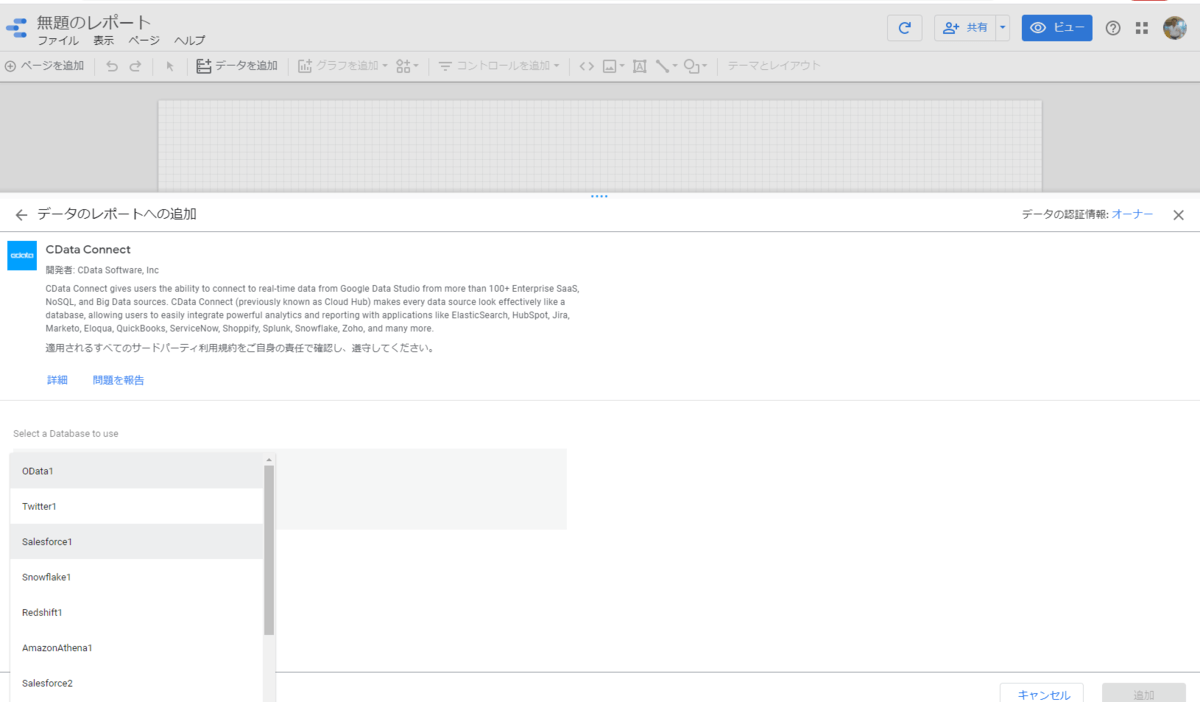Open the Google apps grid icon

[1142, 28]
